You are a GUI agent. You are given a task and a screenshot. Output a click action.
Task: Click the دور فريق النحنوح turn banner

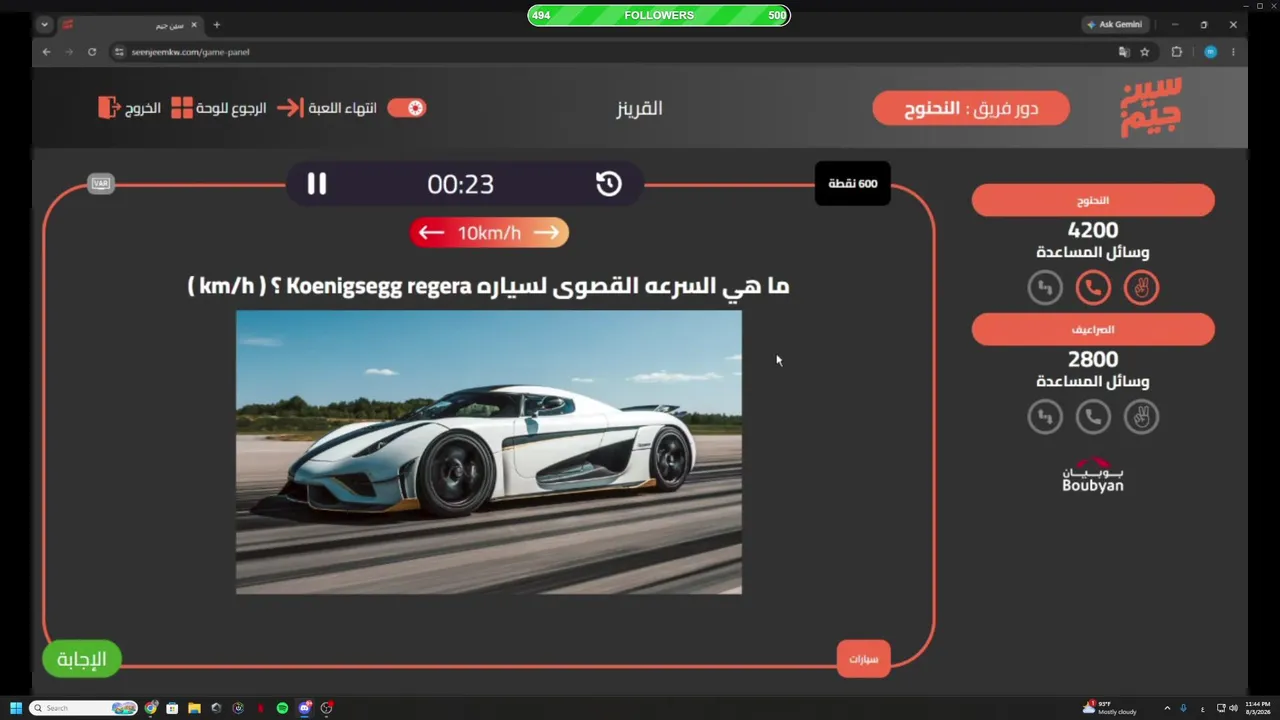point(971,108)
